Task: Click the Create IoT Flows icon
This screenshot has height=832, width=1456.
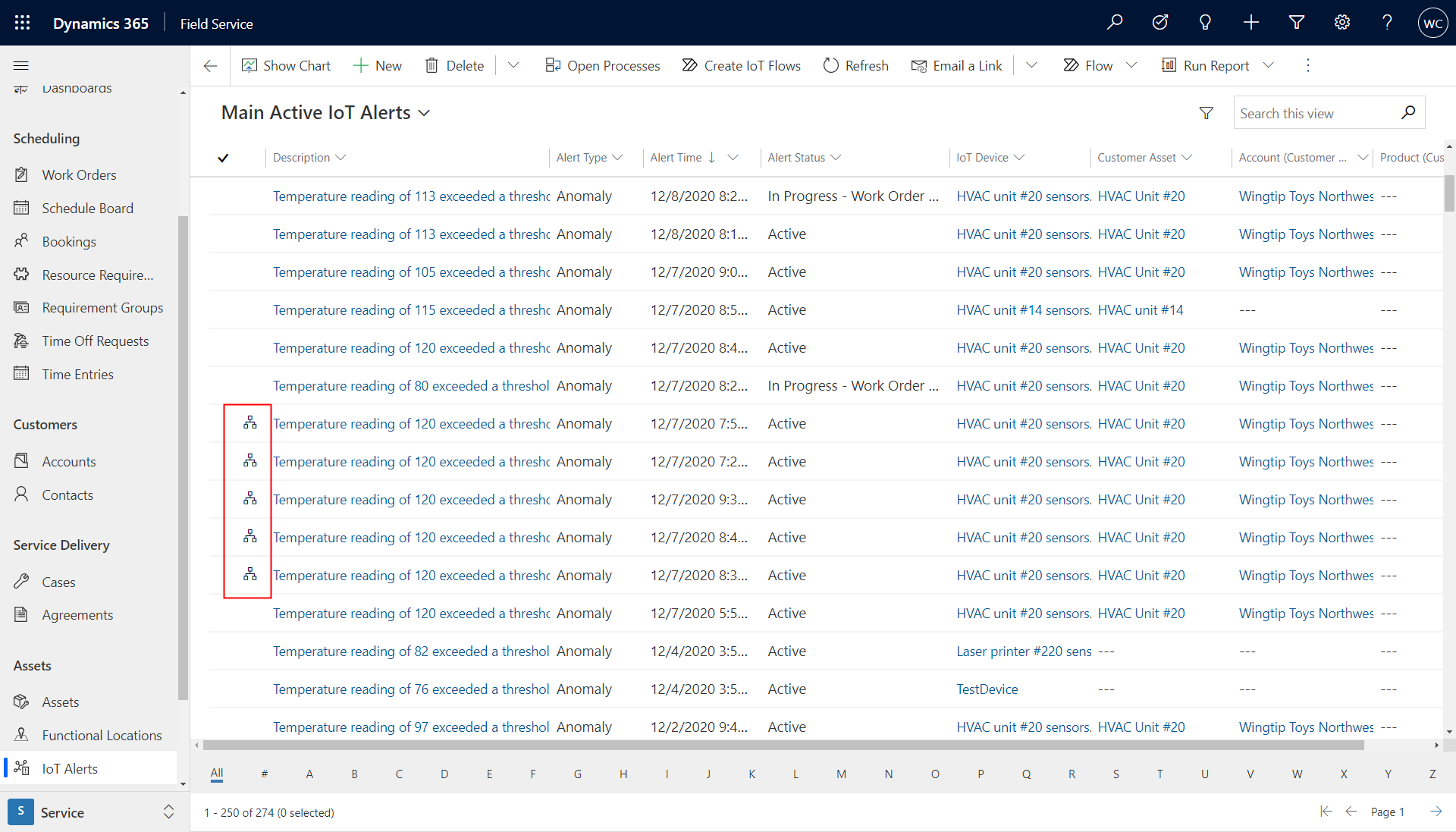Action: [x=690, y=65]
